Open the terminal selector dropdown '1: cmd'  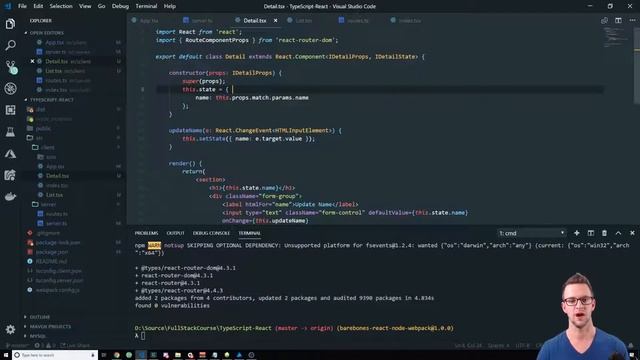pyautogui.click(x=531, y=233)
